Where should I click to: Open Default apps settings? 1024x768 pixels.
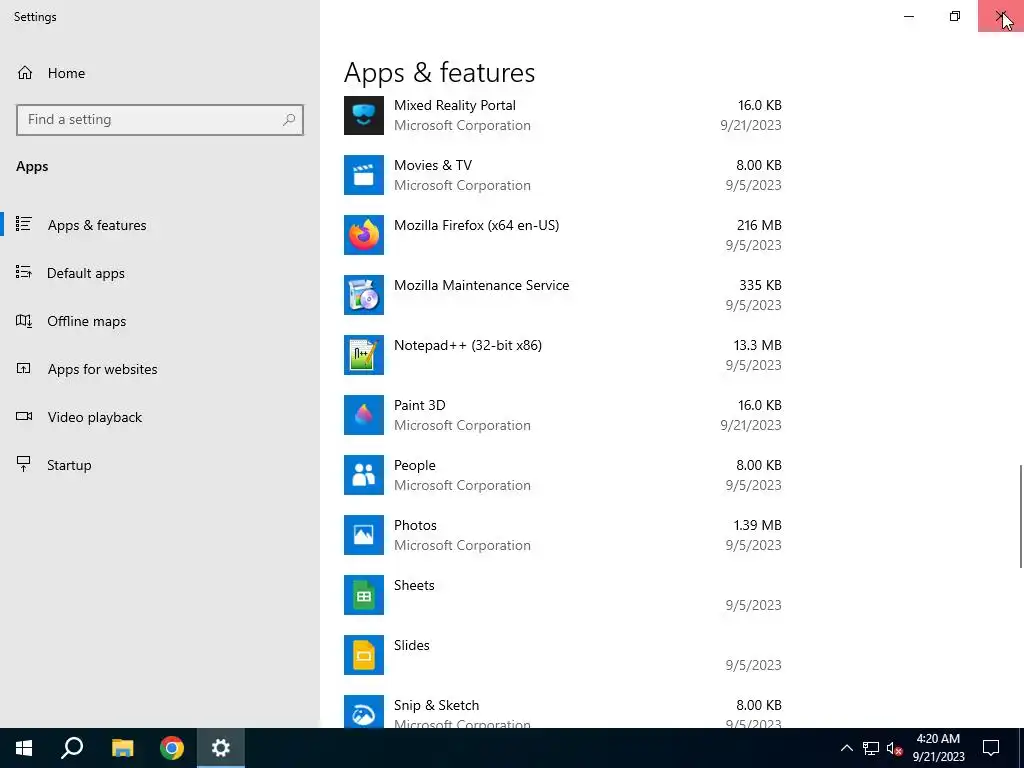pos(160,273)
